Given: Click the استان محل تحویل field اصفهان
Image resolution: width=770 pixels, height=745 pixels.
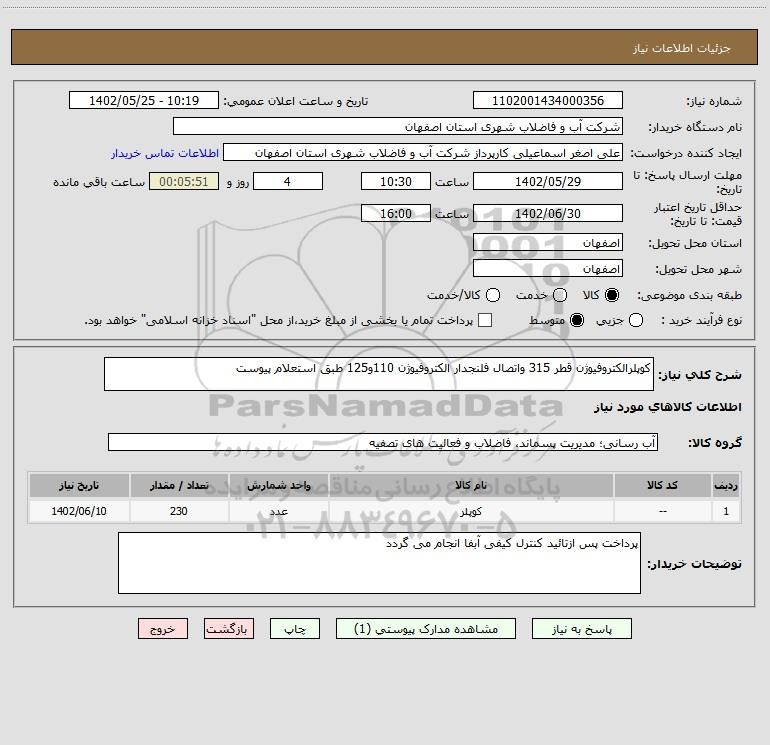Looking at the screenshot, I should click(x=548, y=243).
